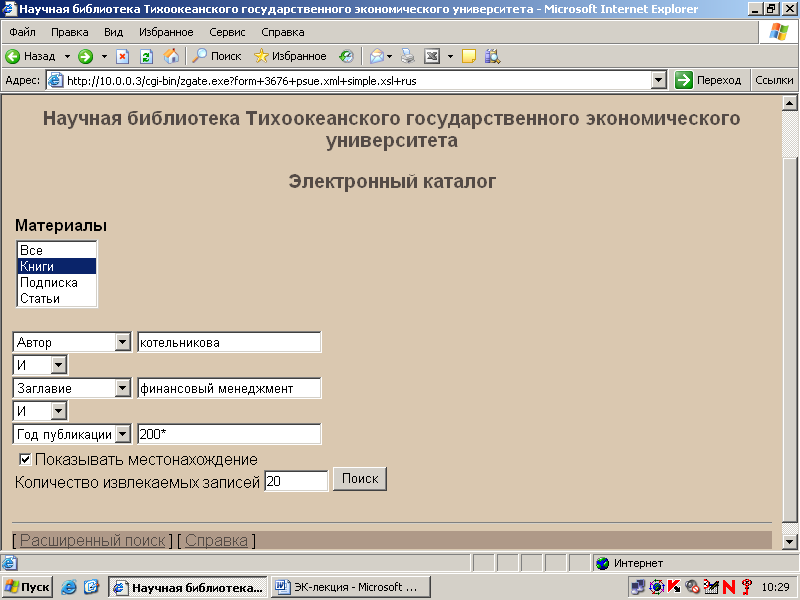Screen dimensions: 800x600
Task: Click the vertical scrollbar up arrow
Action: (790, 103)
